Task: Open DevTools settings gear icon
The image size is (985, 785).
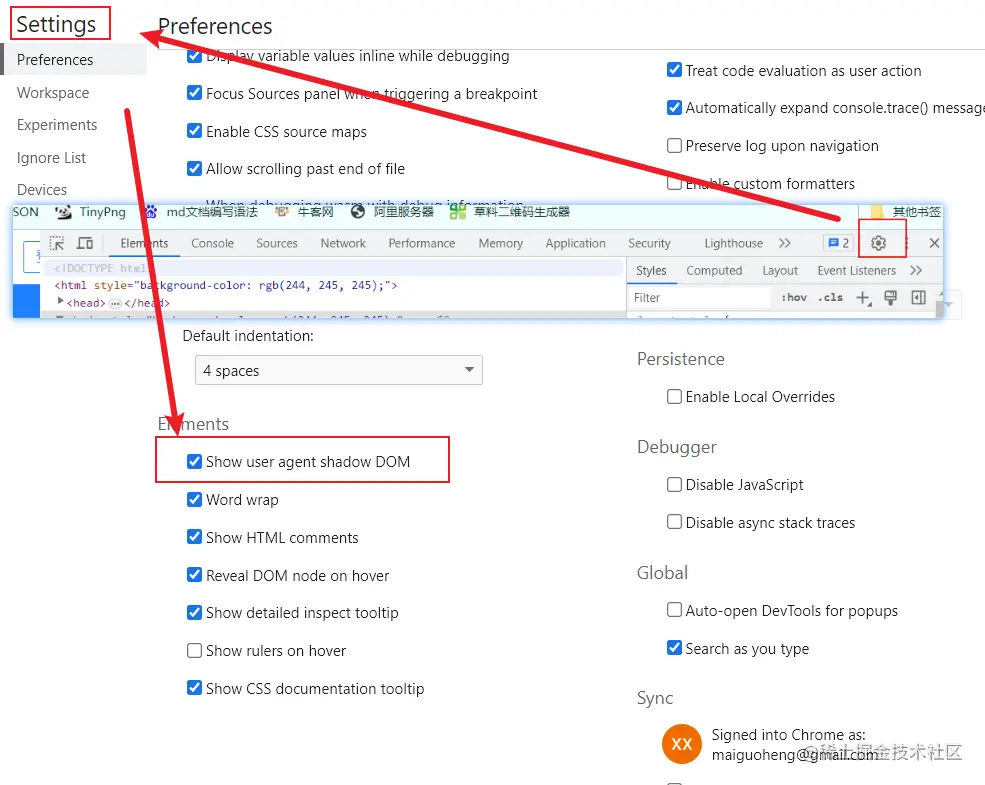Action: 878,243
